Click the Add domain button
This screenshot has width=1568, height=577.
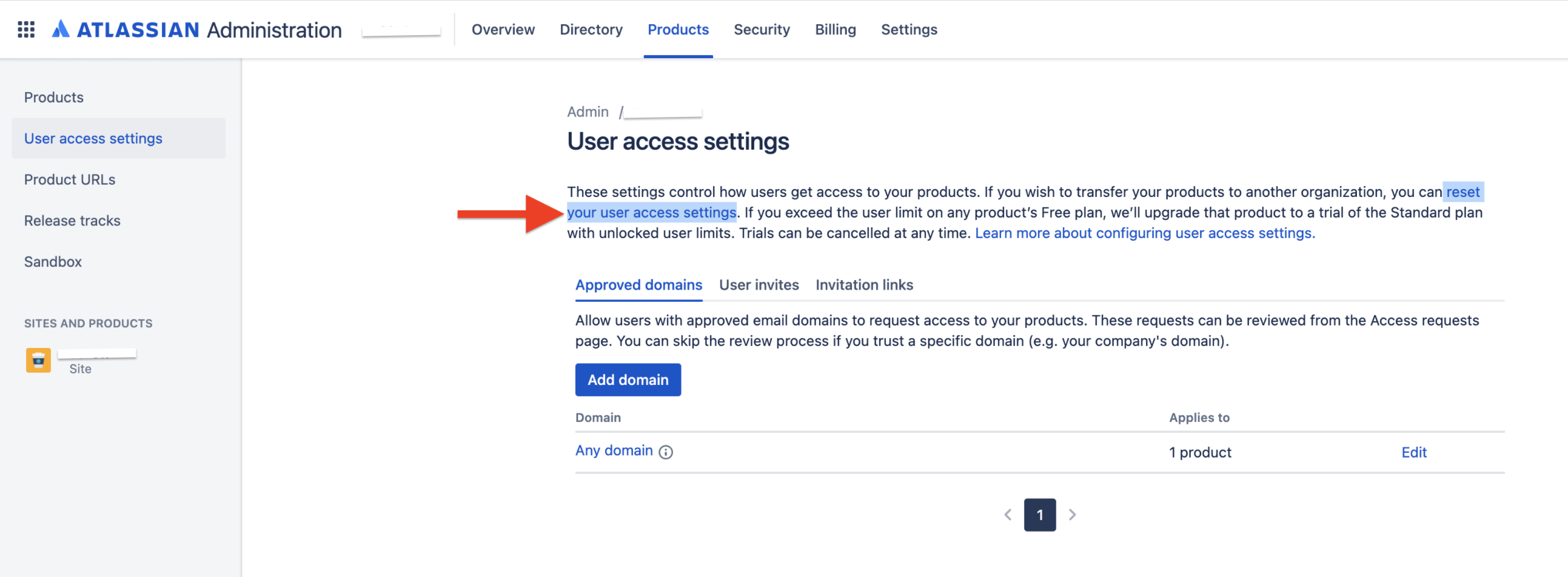628,380
